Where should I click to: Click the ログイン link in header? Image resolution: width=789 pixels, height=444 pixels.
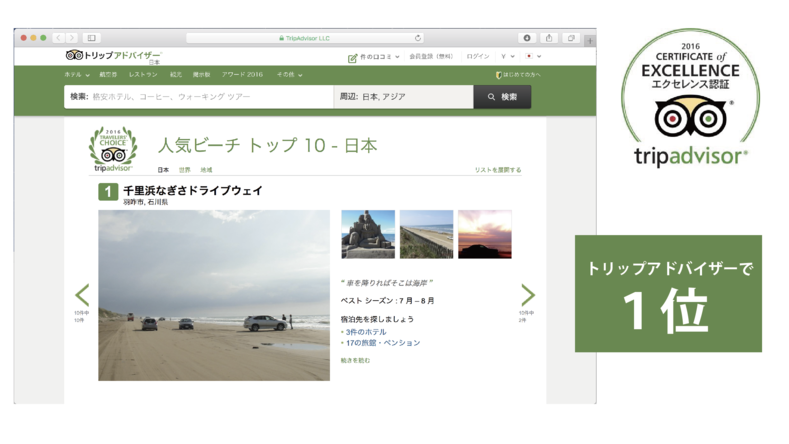tap(477, 57)
